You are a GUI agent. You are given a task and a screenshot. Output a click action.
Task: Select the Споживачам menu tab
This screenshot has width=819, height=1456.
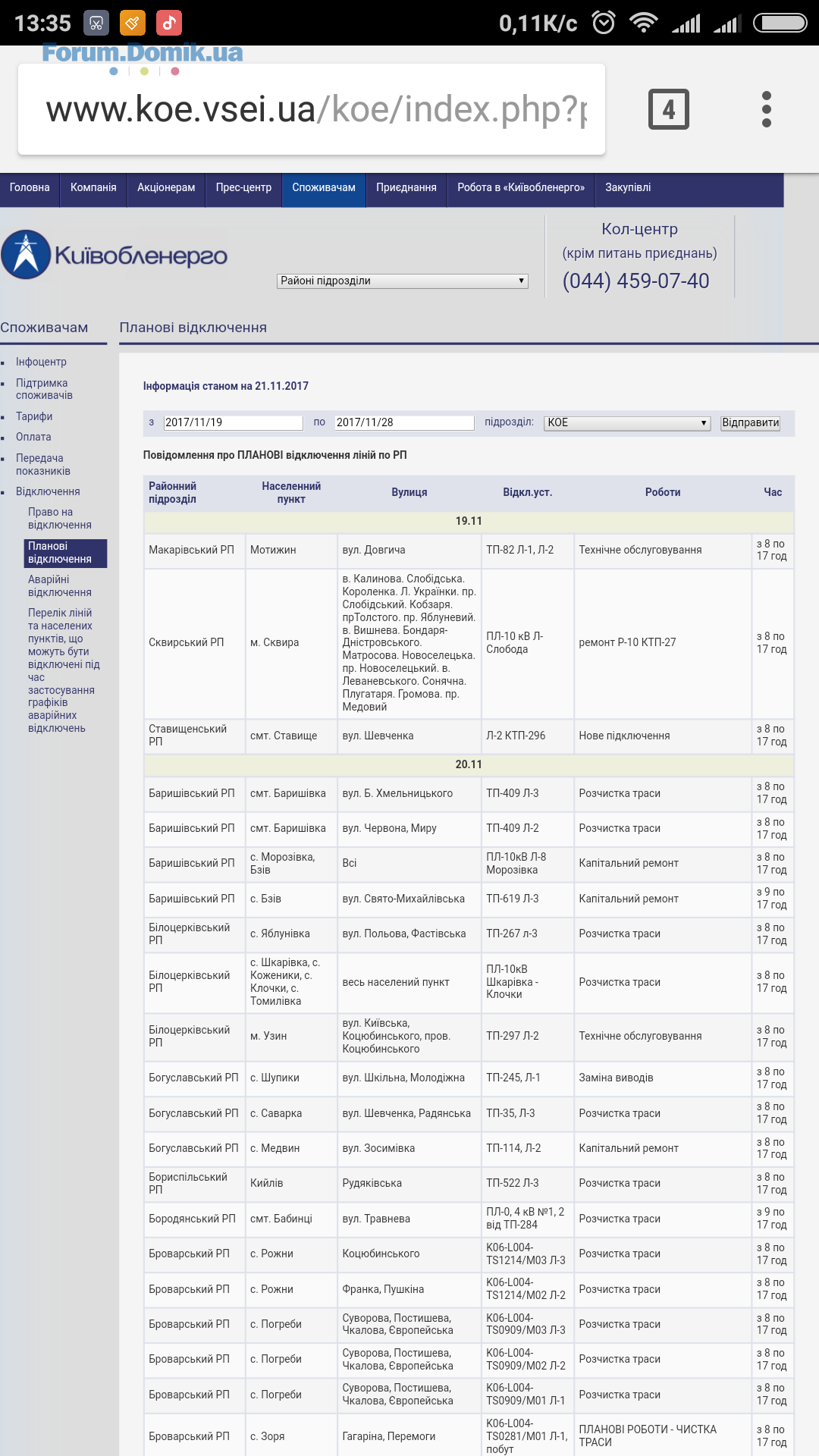pyautogui.click(x=324, y=190)
